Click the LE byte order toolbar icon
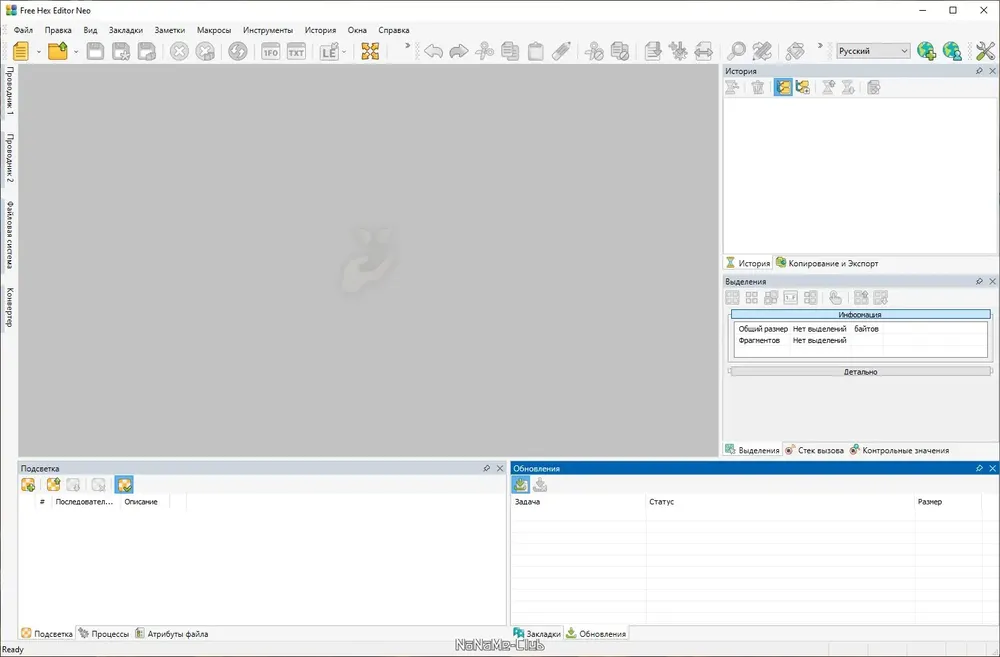 coord(329,52)
